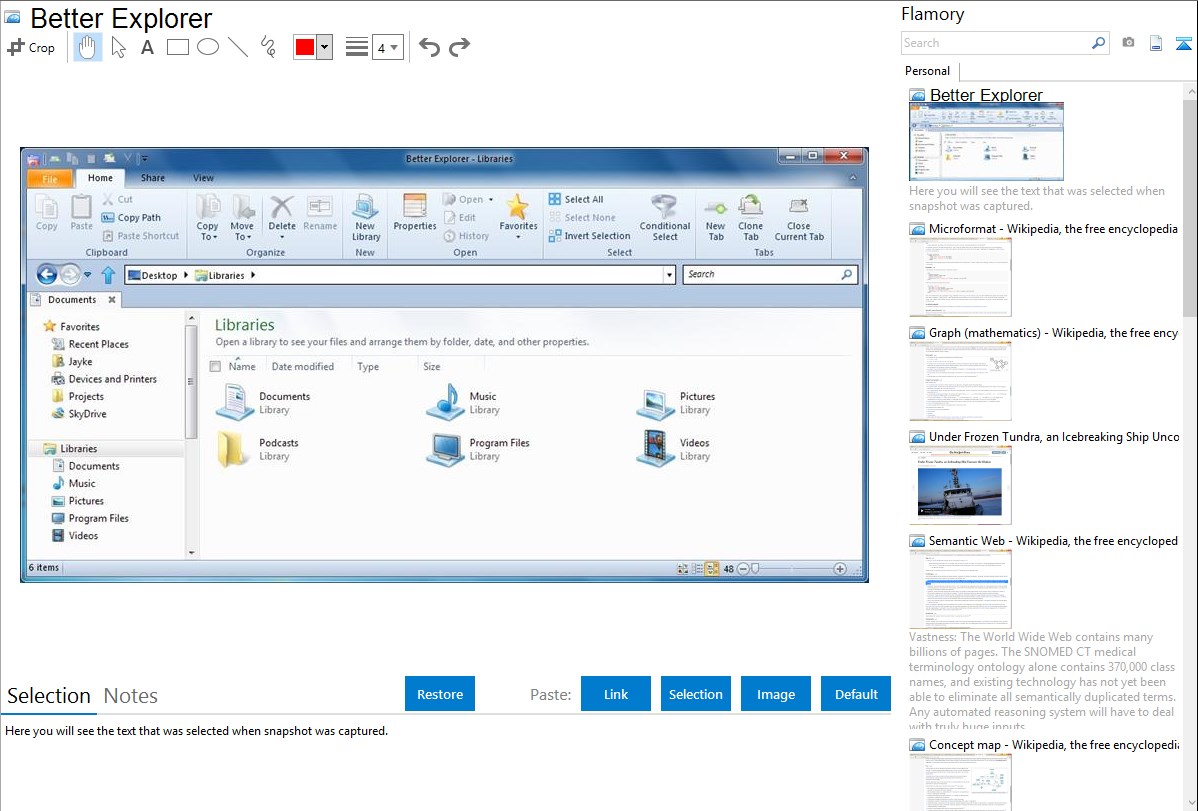Choose the straight line drawing tool
The image size is (1198, 811).
point(238,47)
